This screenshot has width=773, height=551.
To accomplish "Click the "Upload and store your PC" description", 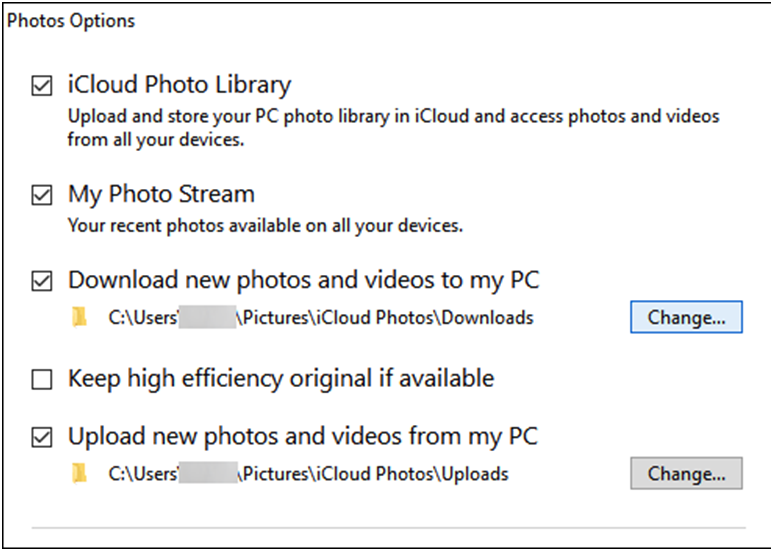I will click(x=392, y=116).
